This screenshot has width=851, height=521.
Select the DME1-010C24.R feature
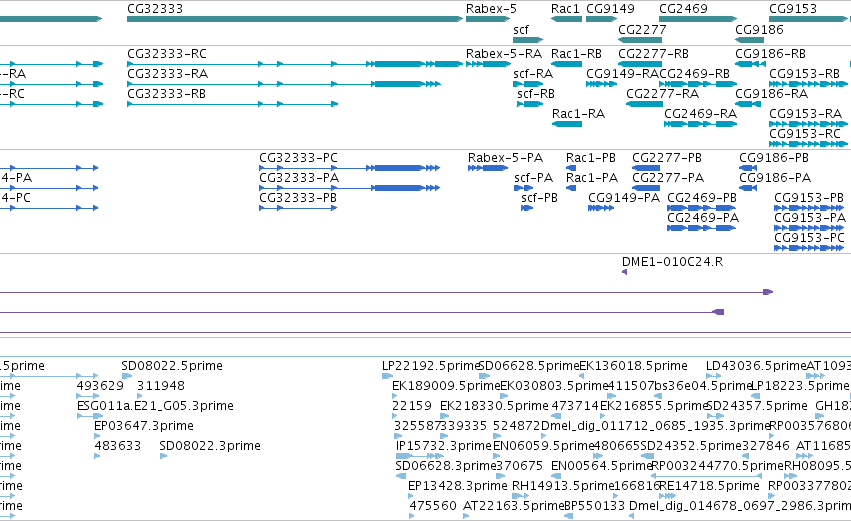click(625, 272)
